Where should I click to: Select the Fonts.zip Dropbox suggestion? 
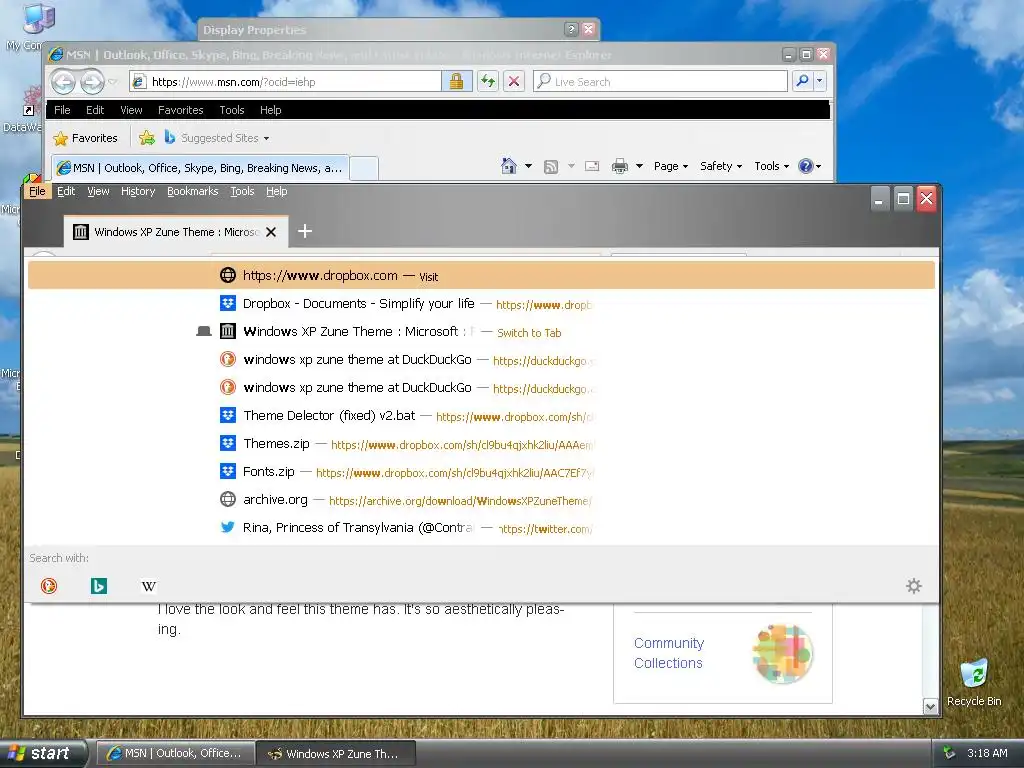481,472
